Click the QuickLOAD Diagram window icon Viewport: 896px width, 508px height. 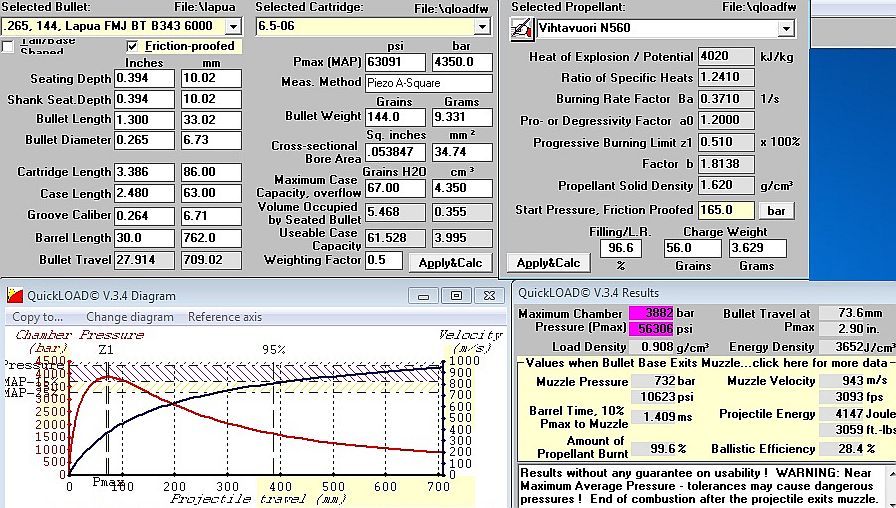click(15, 295)
